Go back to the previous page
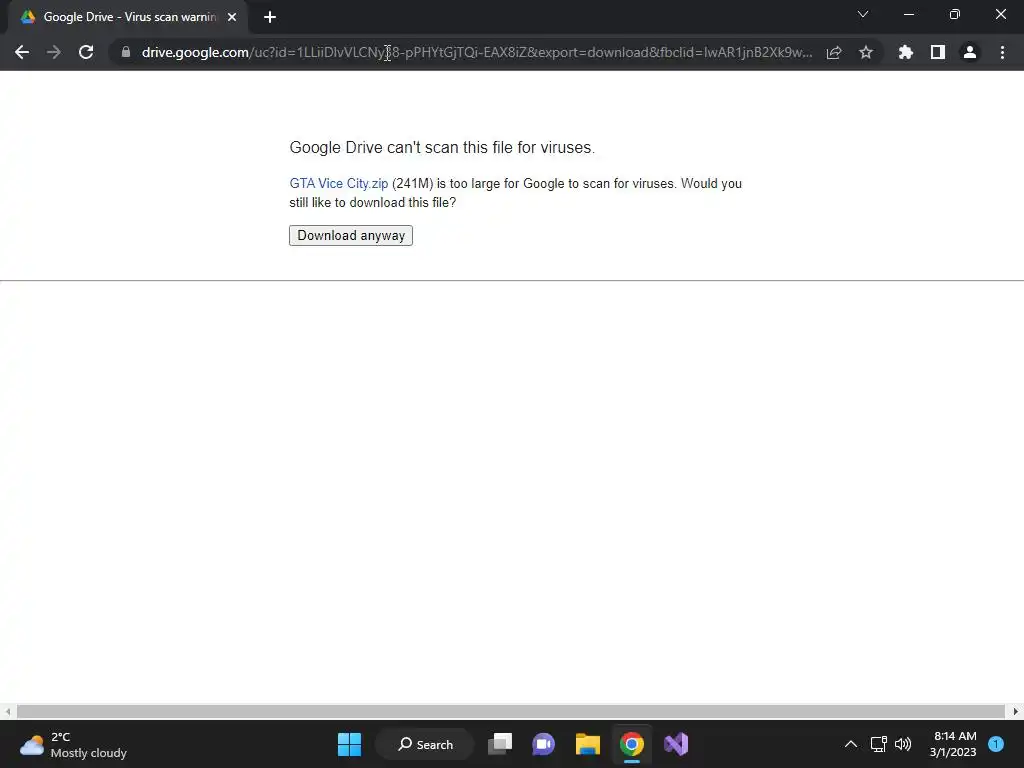The width and height of the screenshot is (1024, 768). tap(22, 52)
